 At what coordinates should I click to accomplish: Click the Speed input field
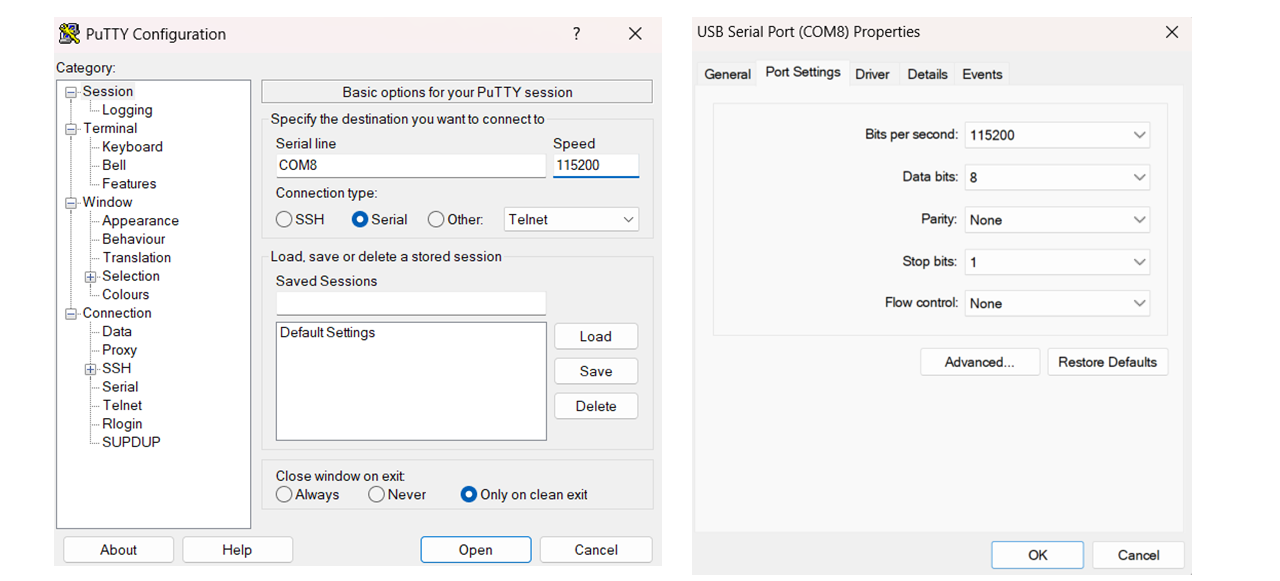tap(596, 165)
